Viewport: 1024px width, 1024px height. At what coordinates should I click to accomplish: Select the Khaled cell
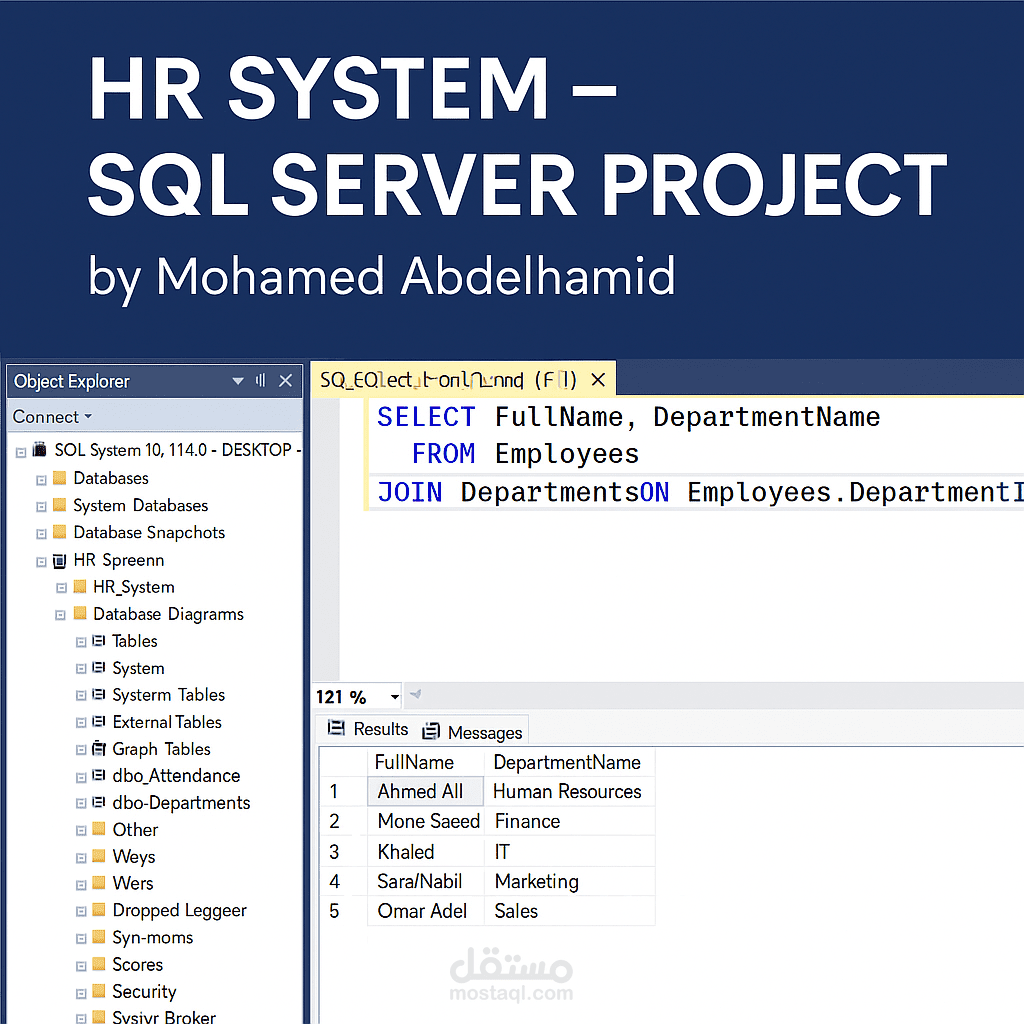426,852
